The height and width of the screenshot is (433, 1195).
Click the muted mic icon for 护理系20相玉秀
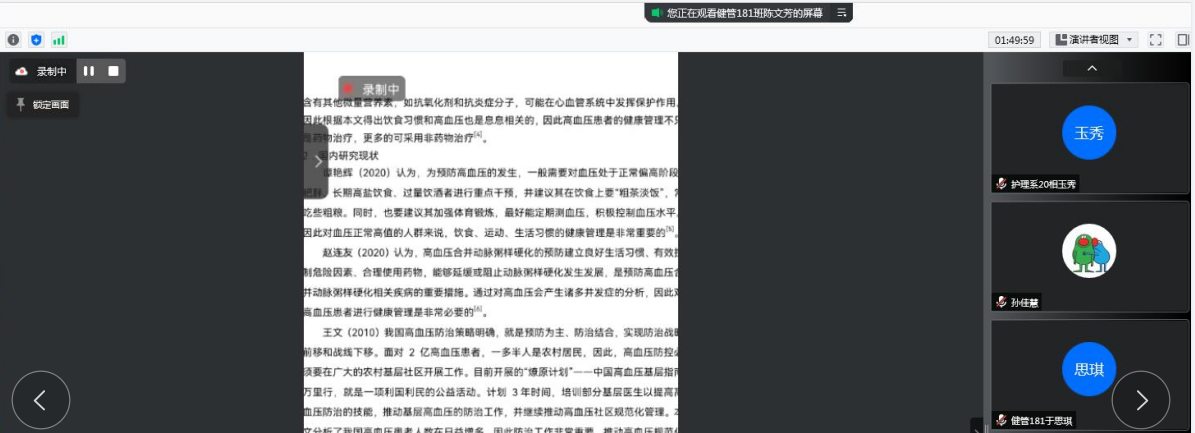click(1000, 184)
